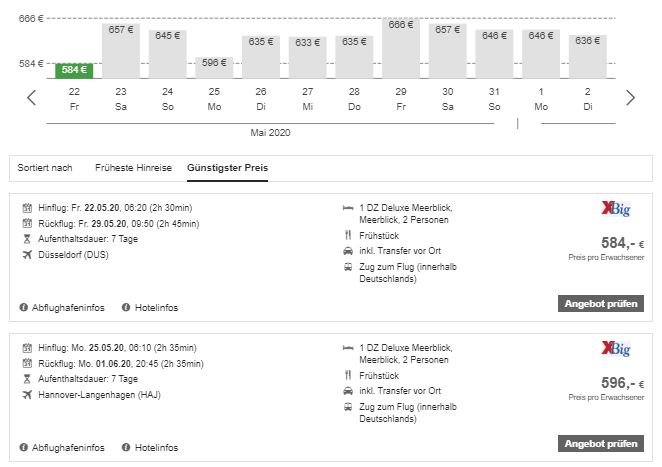662x467 pixels.
Task: Select the Günstigster Preis sort tab
Action: pyautogui.click(x=228, y=166)
